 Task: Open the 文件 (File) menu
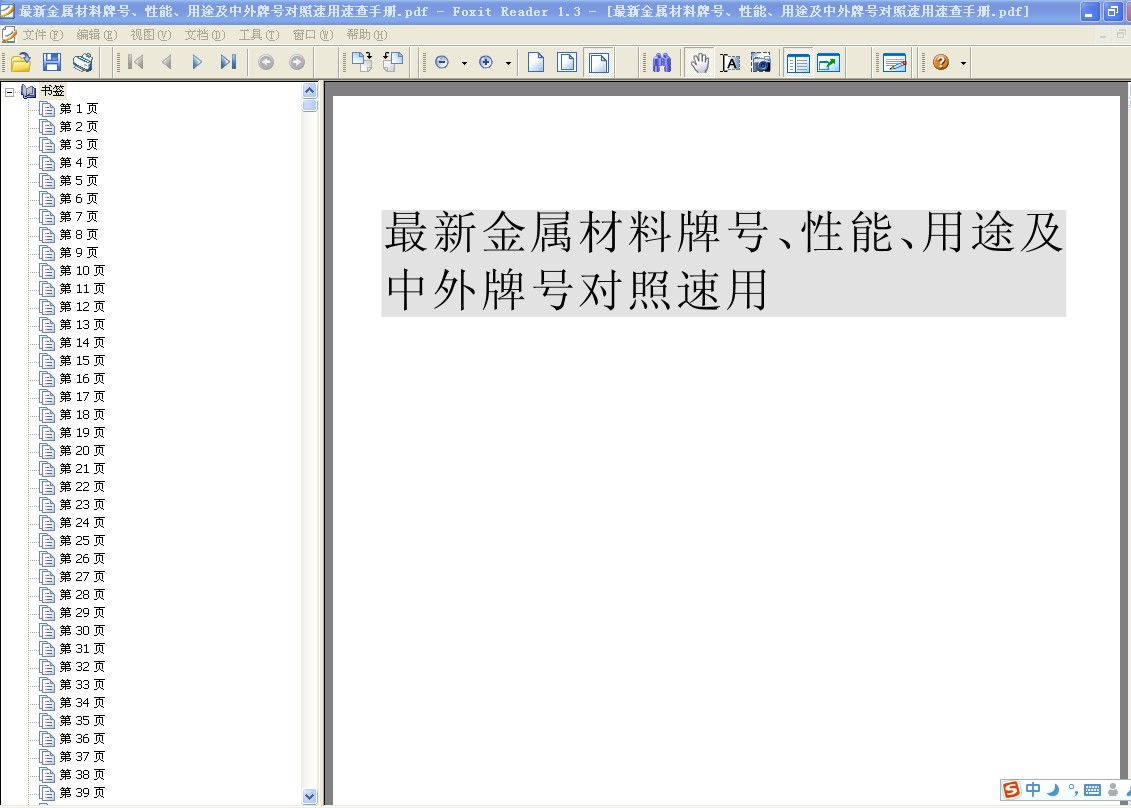click(43, 35)
